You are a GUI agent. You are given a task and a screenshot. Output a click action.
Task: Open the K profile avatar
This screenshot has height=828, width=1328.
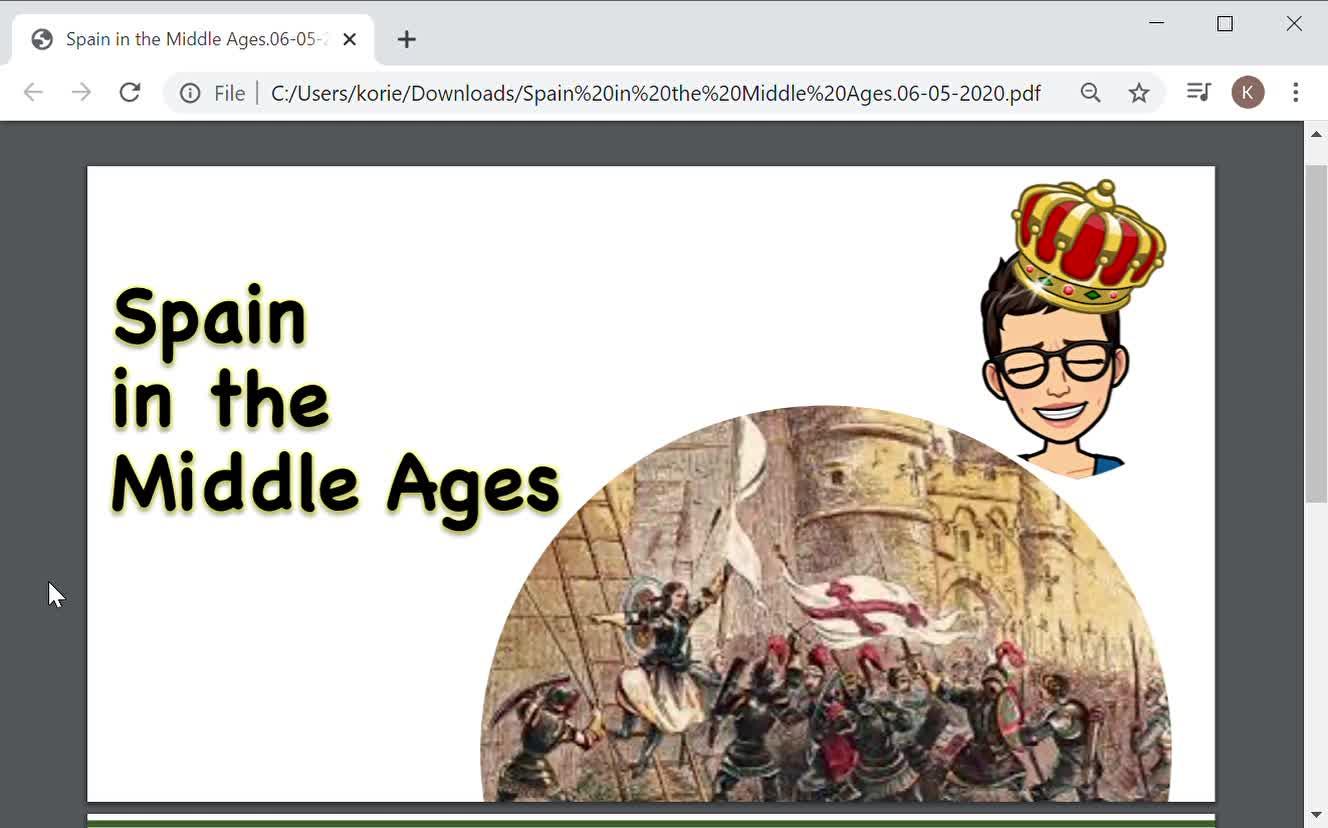click(1248, 93)
